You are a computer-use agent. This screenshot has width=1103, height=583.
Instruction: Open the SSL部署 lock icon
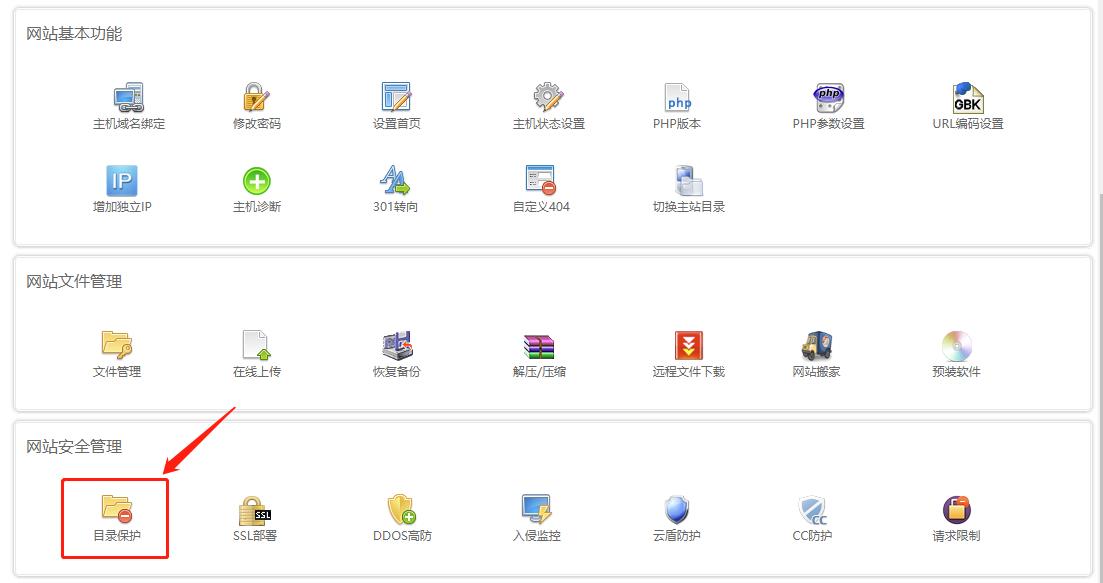(x=255, y=510)
